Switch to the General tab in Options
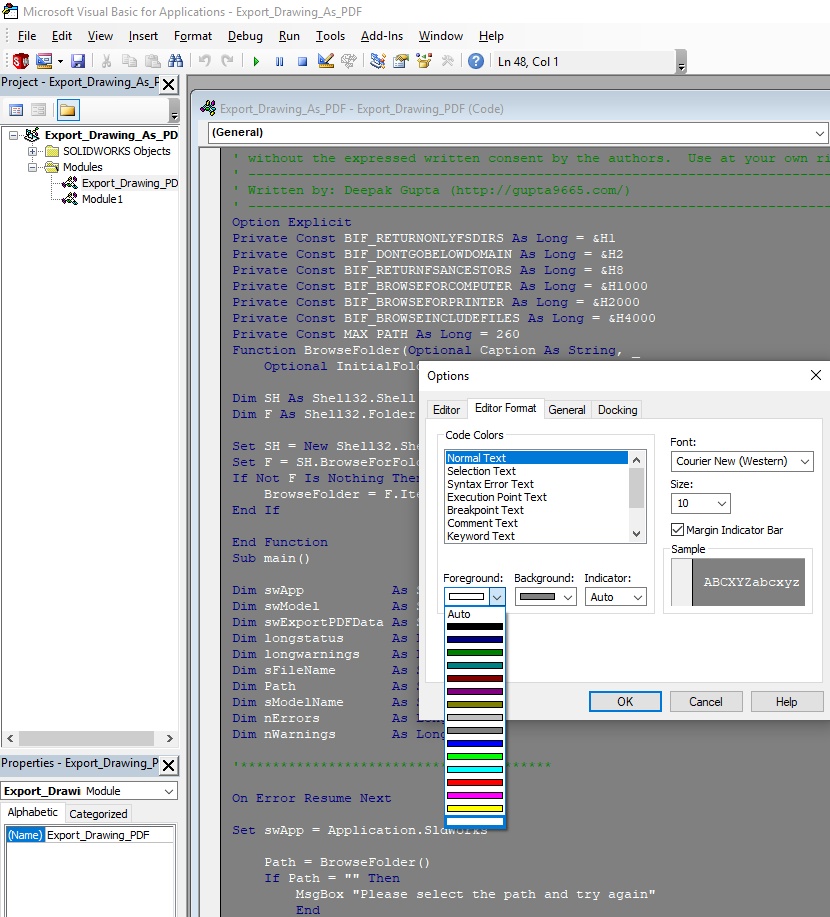The image size is (830, 917). (567, 410)
